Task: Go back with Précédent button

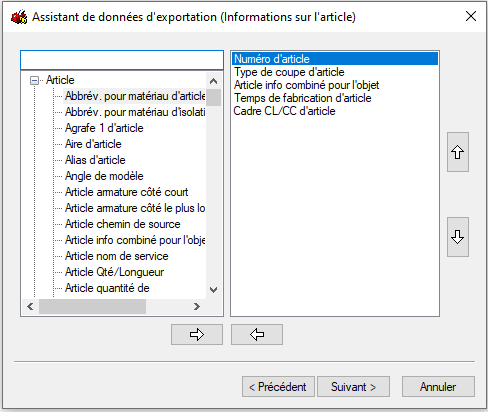Action: click(278, 387)
